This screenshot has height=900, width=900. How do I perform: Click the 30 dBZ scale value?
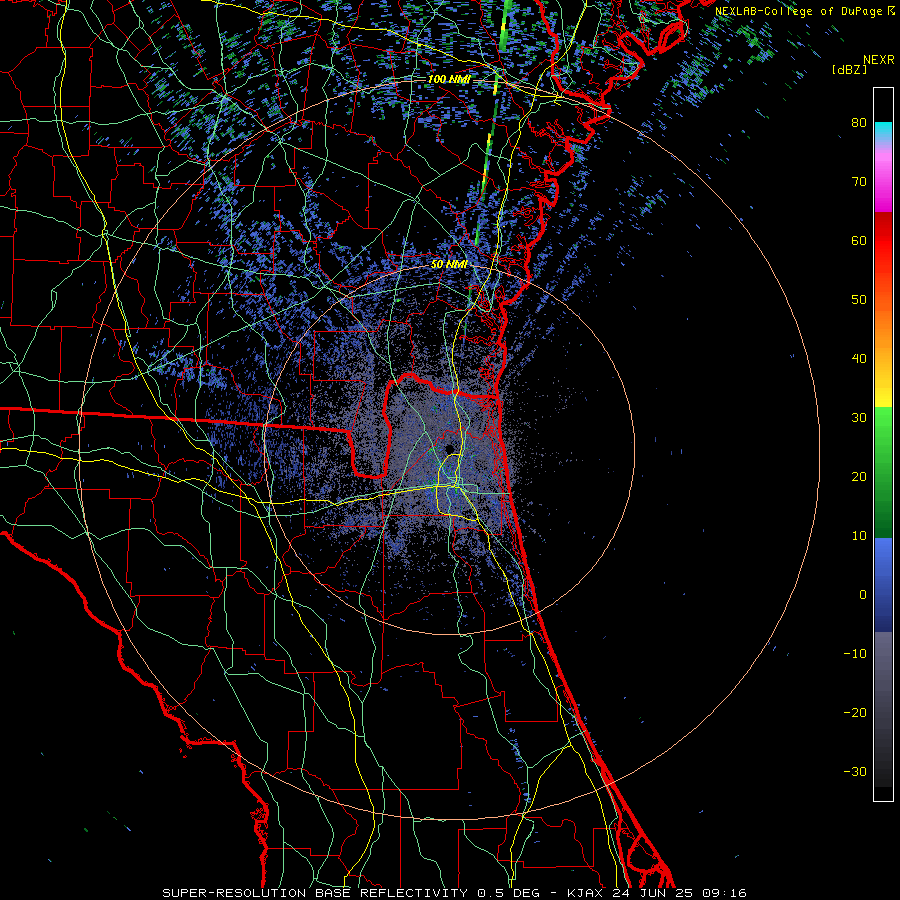(859, 418)
